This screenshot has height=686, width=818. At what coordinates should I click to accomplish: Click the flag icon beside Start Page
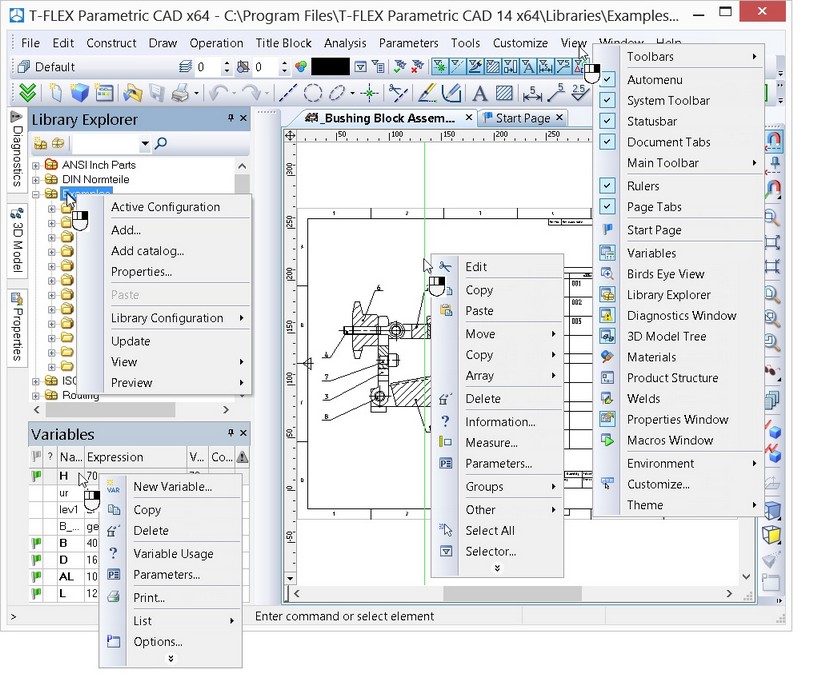tap(607, 230)
